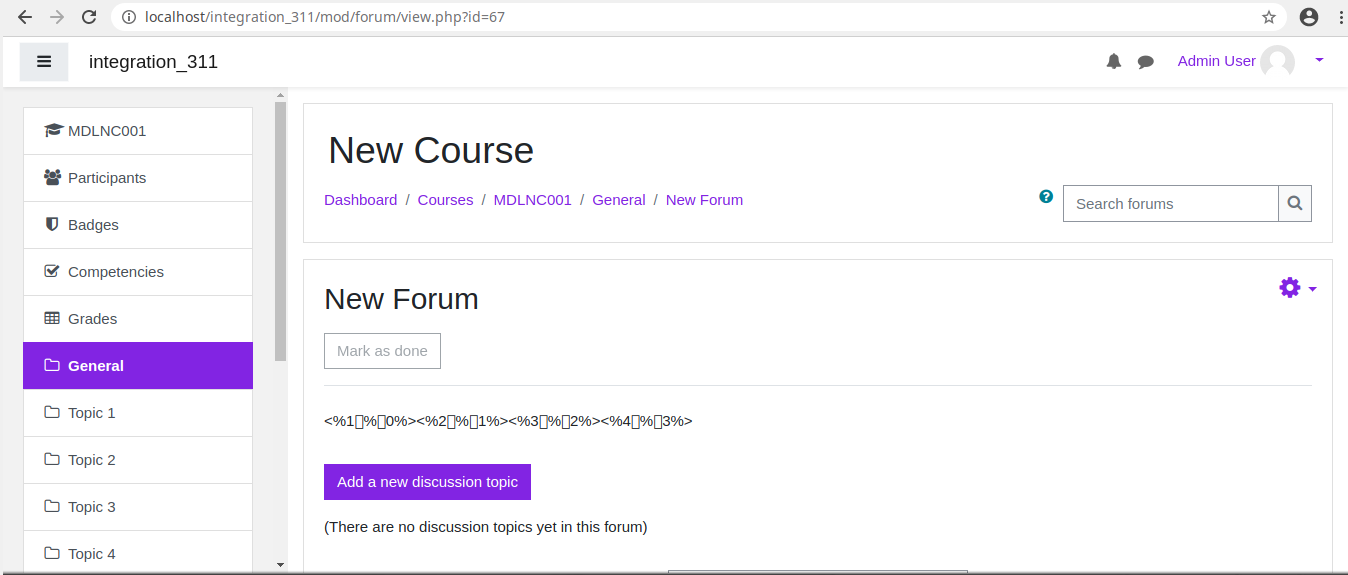
Task: Bookmark this page with the star icon
Action: 1269,17
